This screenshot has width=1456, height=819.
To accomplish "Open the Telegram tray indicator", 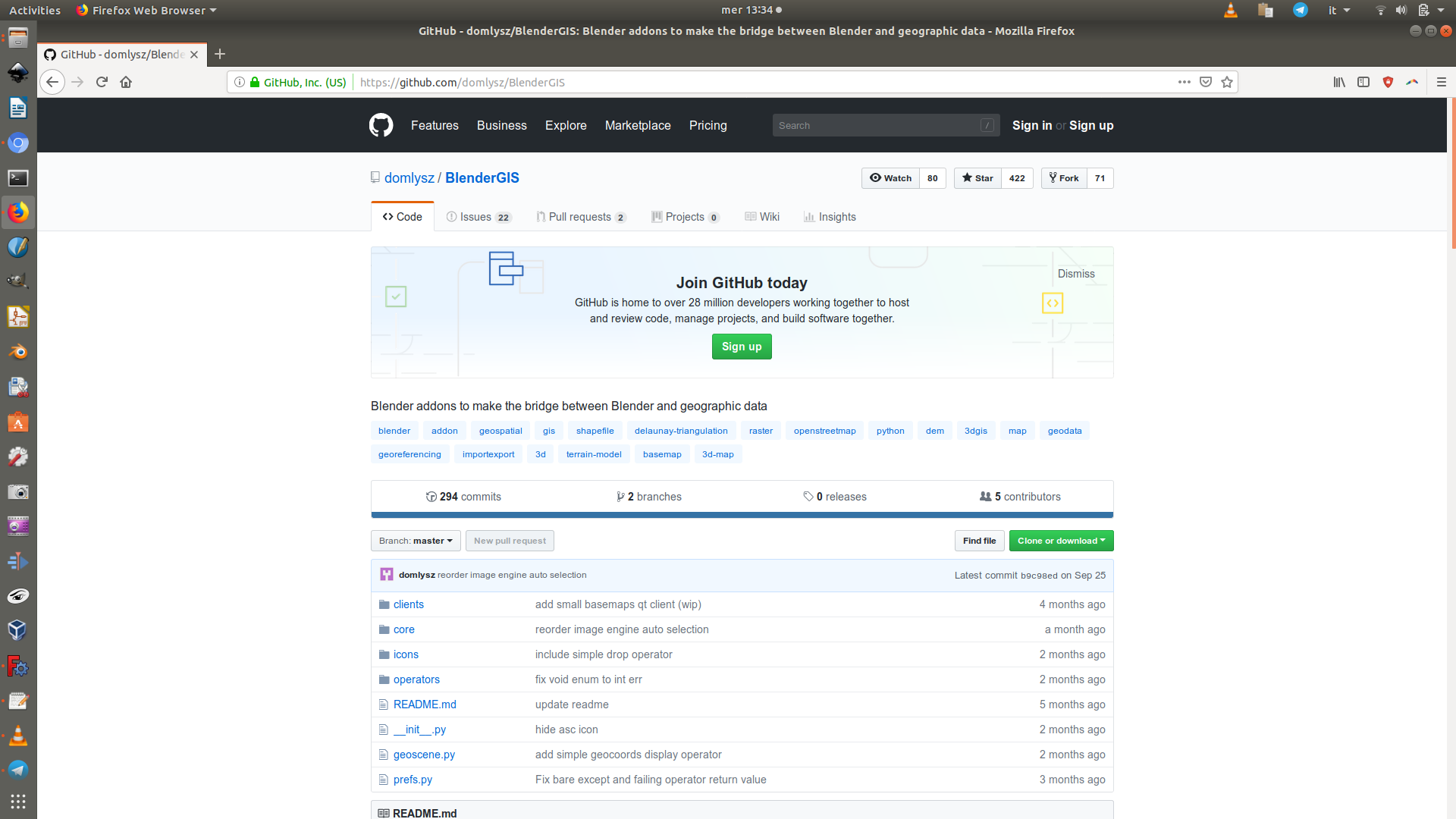I will click(1300, 10).
